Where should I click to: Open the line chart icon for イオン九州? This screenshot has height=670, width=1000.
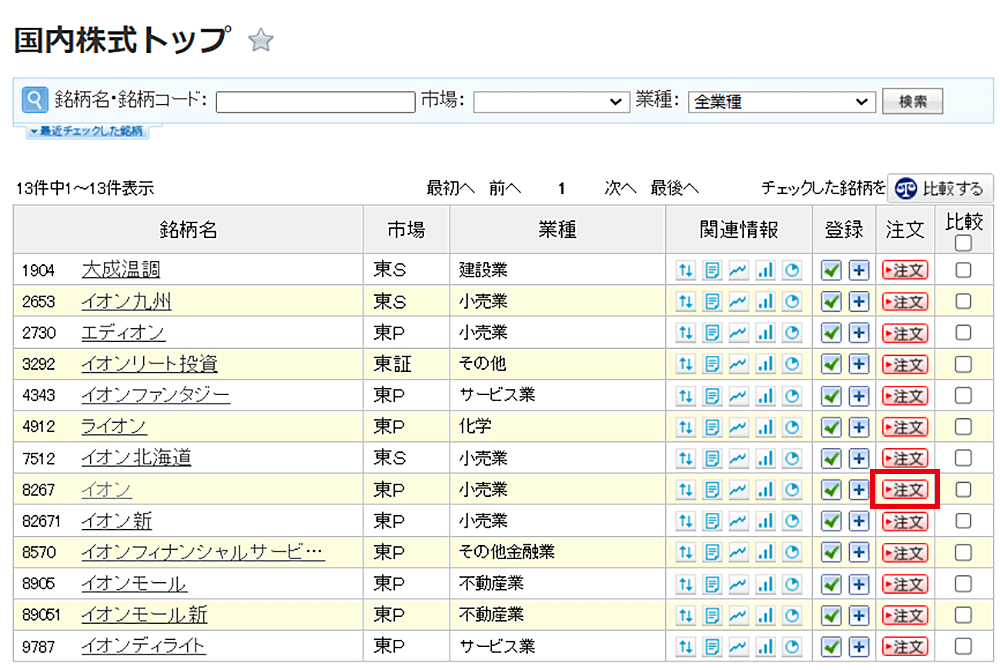(x=739, y=302)
